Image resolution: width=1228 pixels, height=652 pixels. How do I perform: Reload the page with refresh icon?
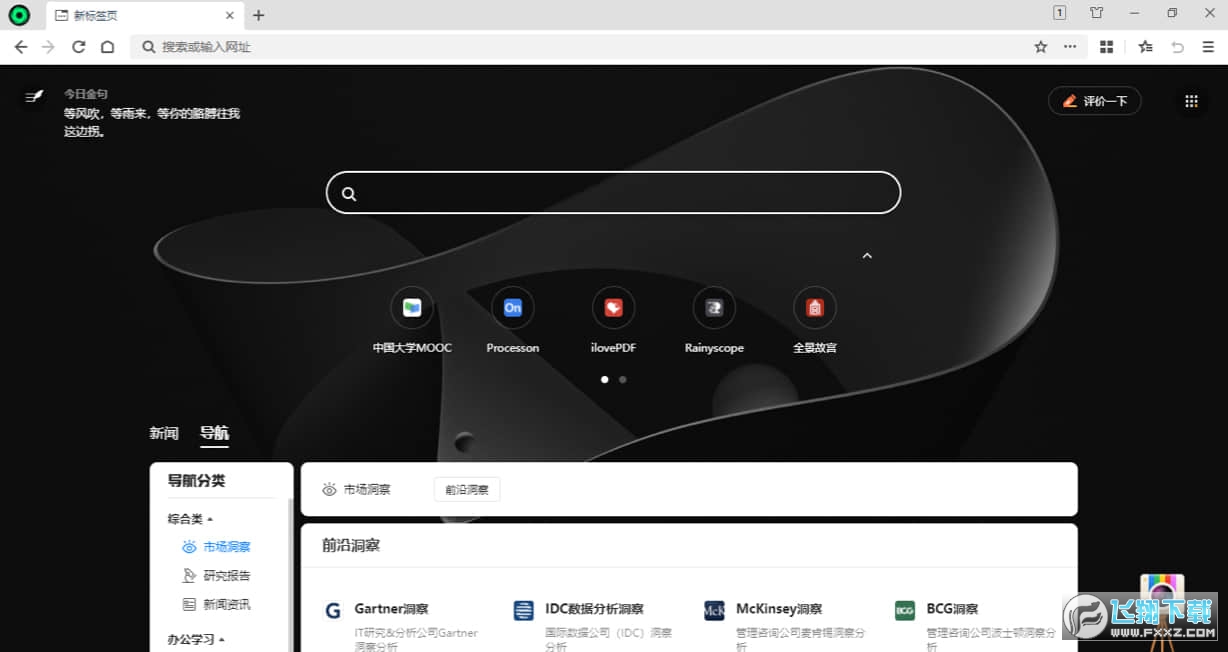[79, 47]
